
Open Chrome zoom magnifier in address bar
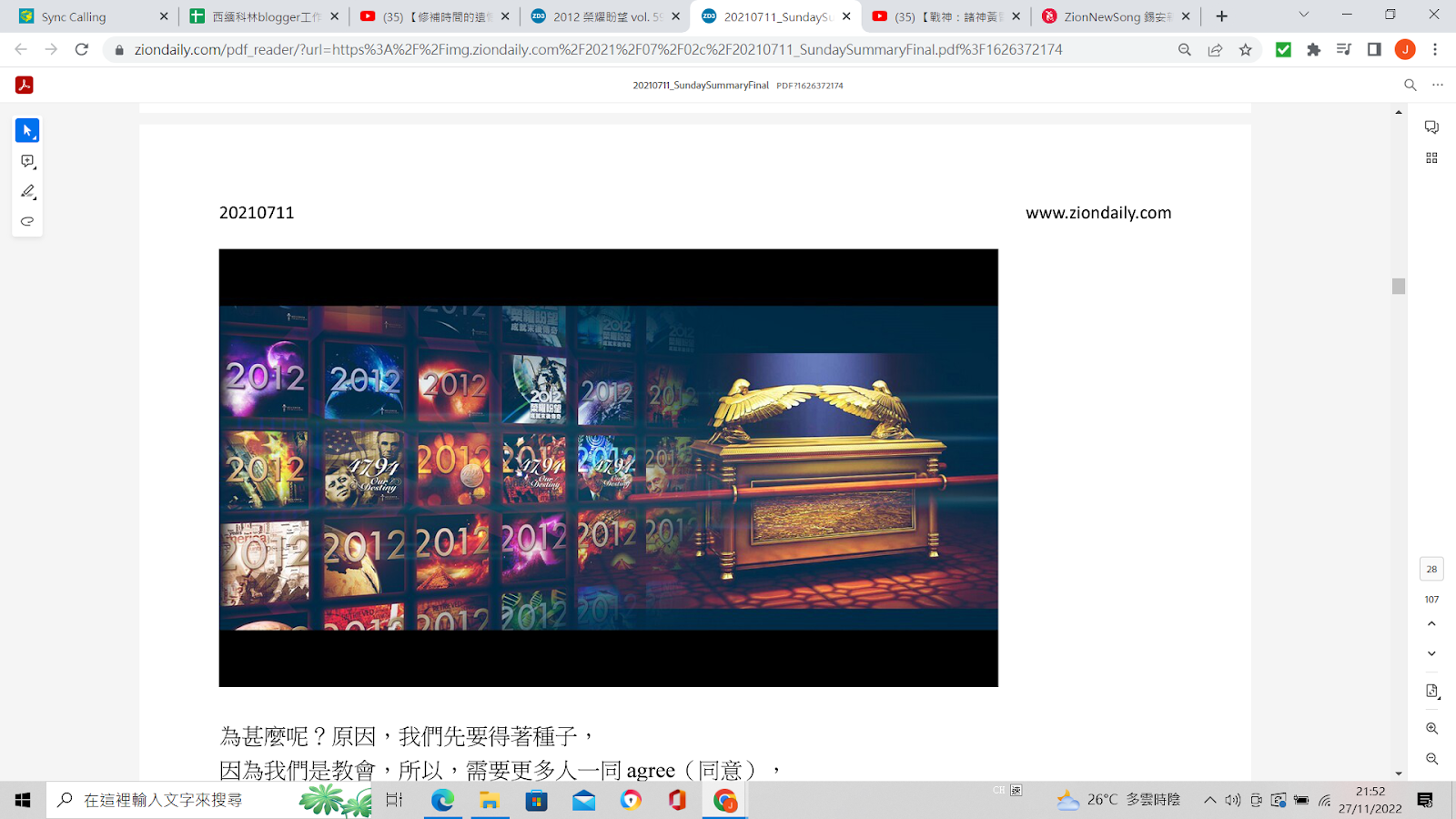(x=1185, y=49)
